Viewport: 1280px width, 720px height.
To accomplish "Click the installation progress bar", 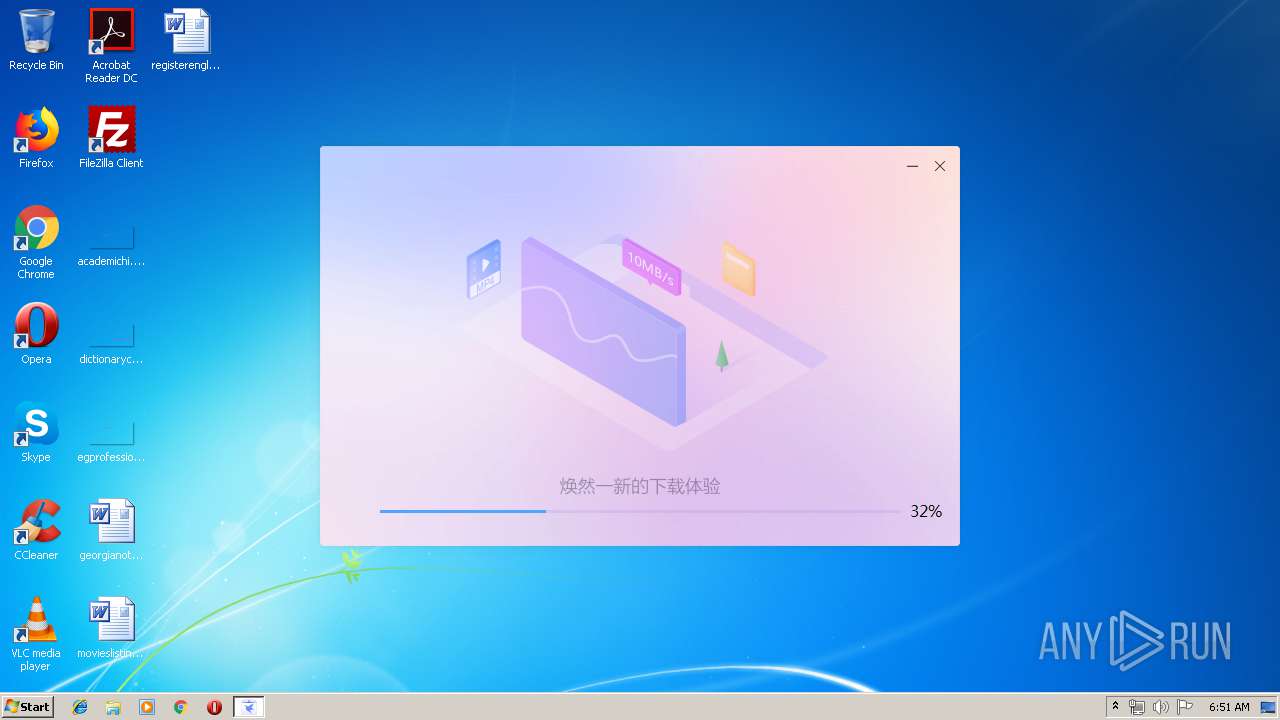I will point(640,511).
